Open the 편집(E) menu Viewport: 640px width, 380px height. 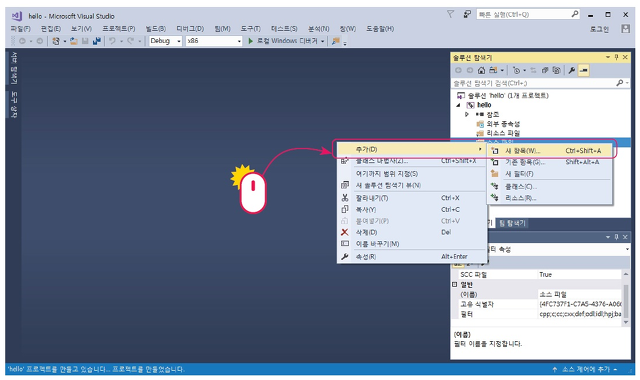pyautogui.click(x=51, y=29)
